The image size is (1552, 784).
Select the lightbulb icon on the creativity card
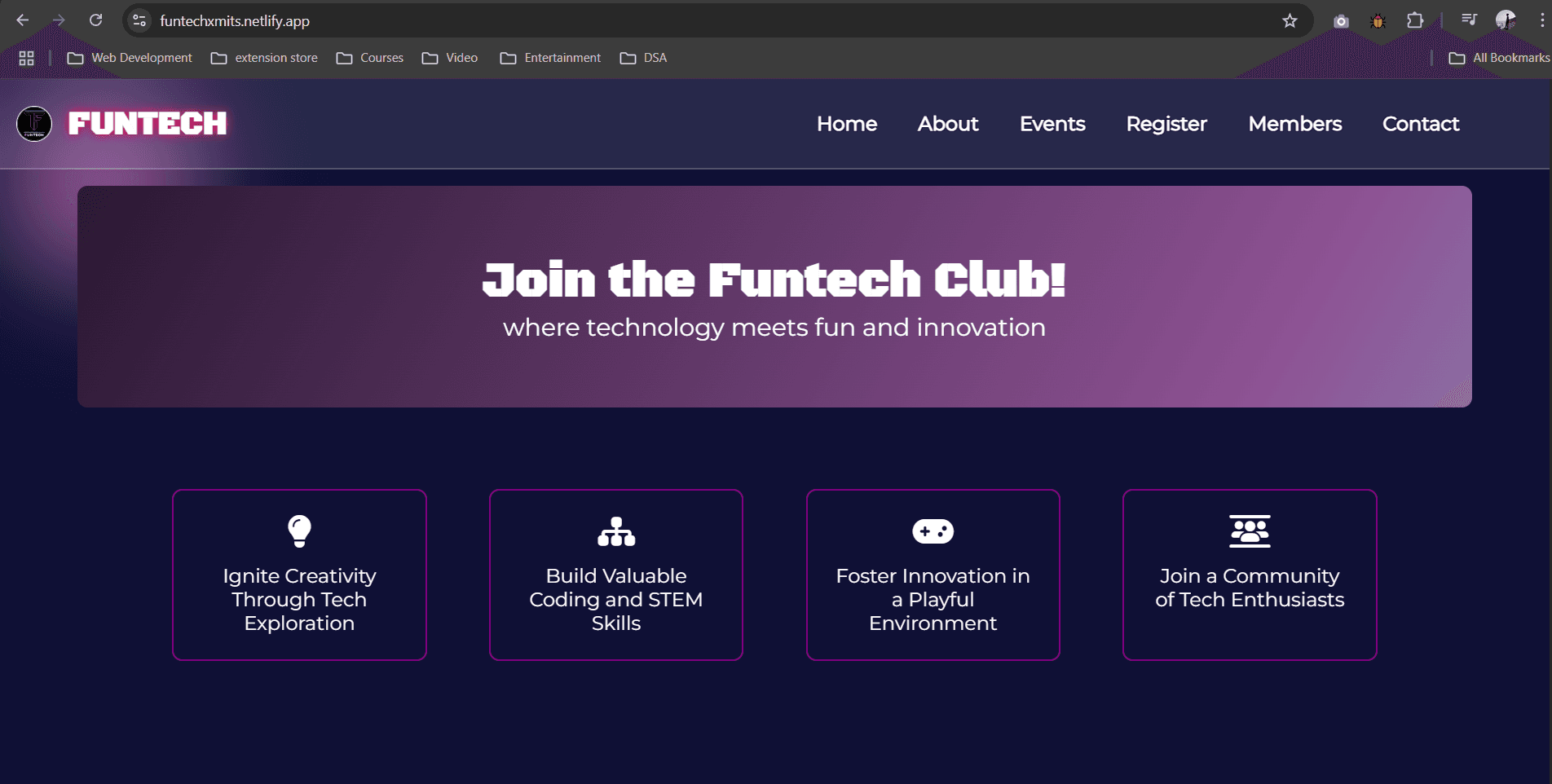[299, 531]
